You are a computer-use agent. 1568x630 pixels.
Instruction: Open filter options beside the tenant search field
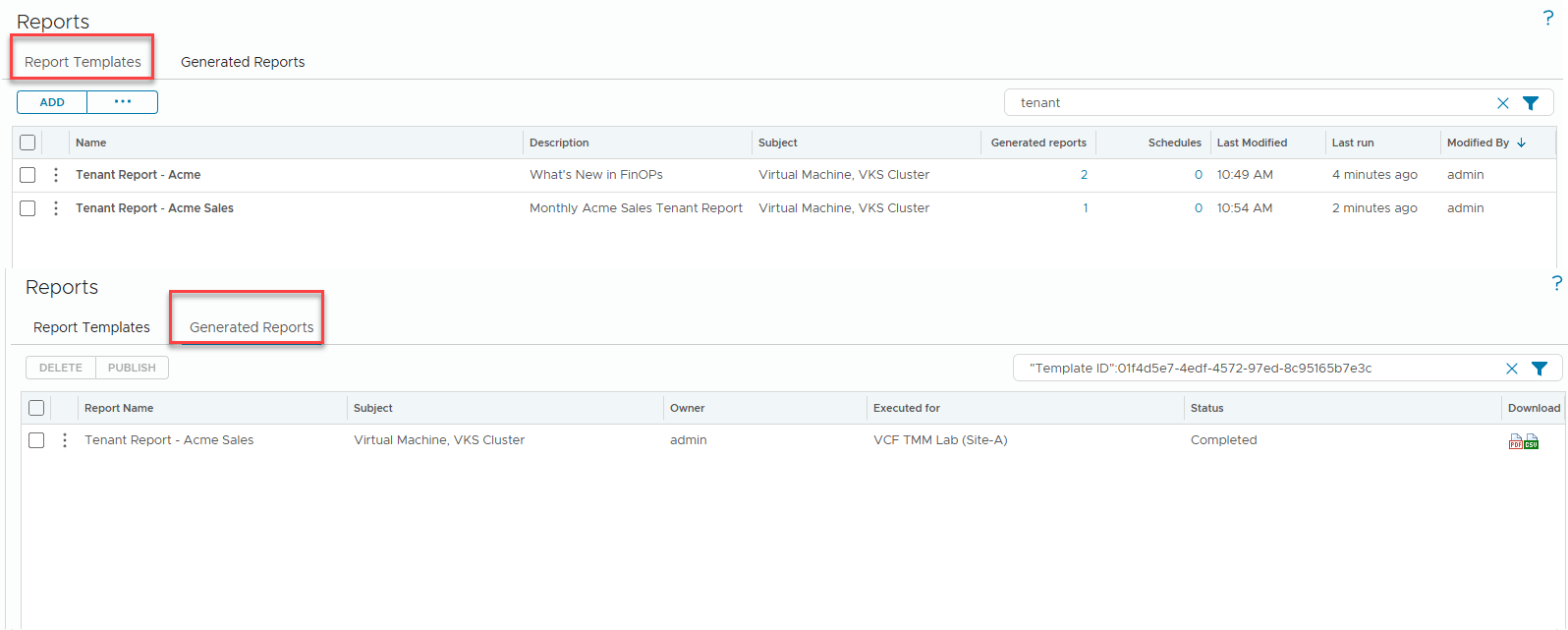[1531, 103]
